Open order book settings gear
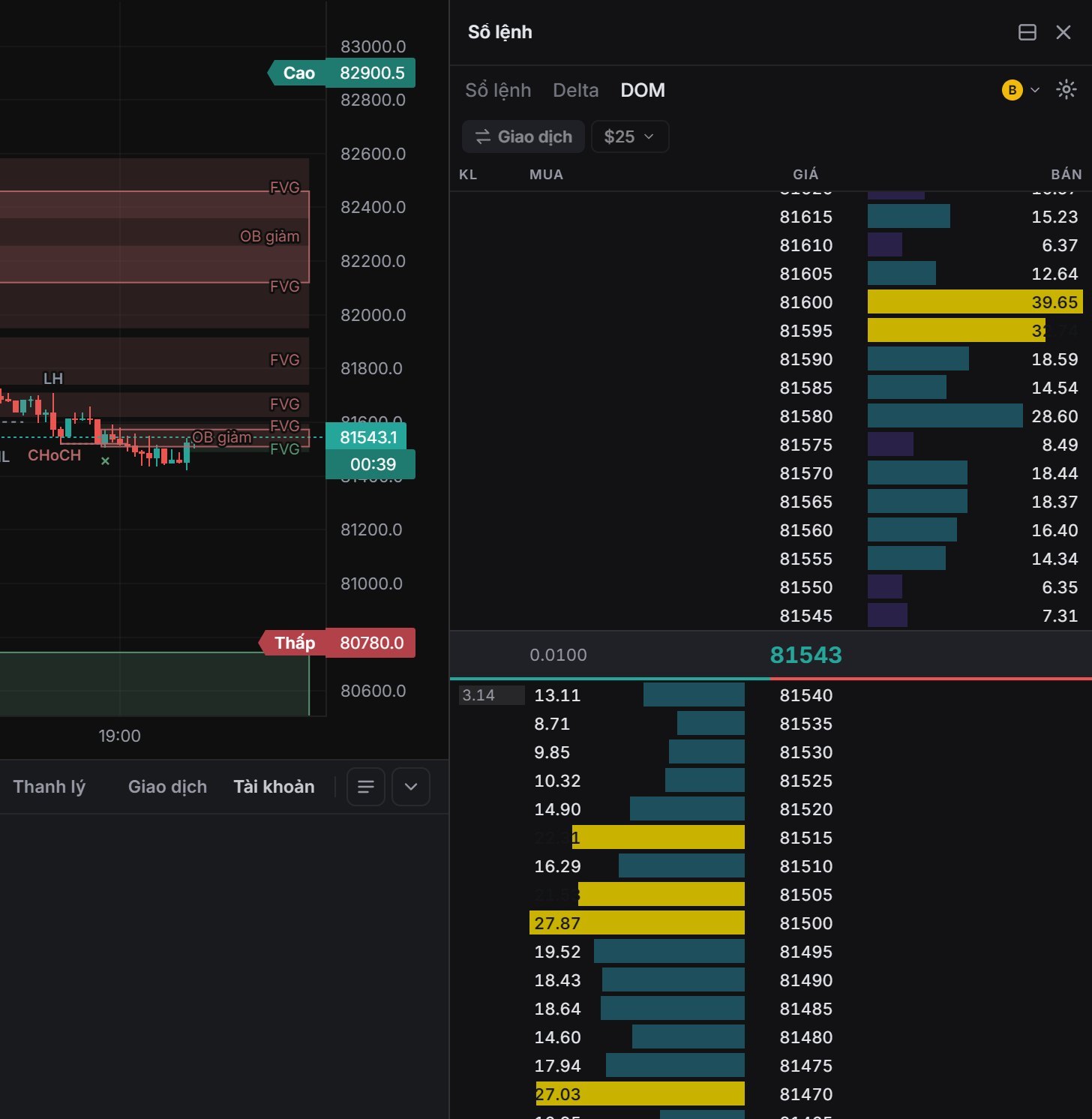 click(x=1066, y=90)
